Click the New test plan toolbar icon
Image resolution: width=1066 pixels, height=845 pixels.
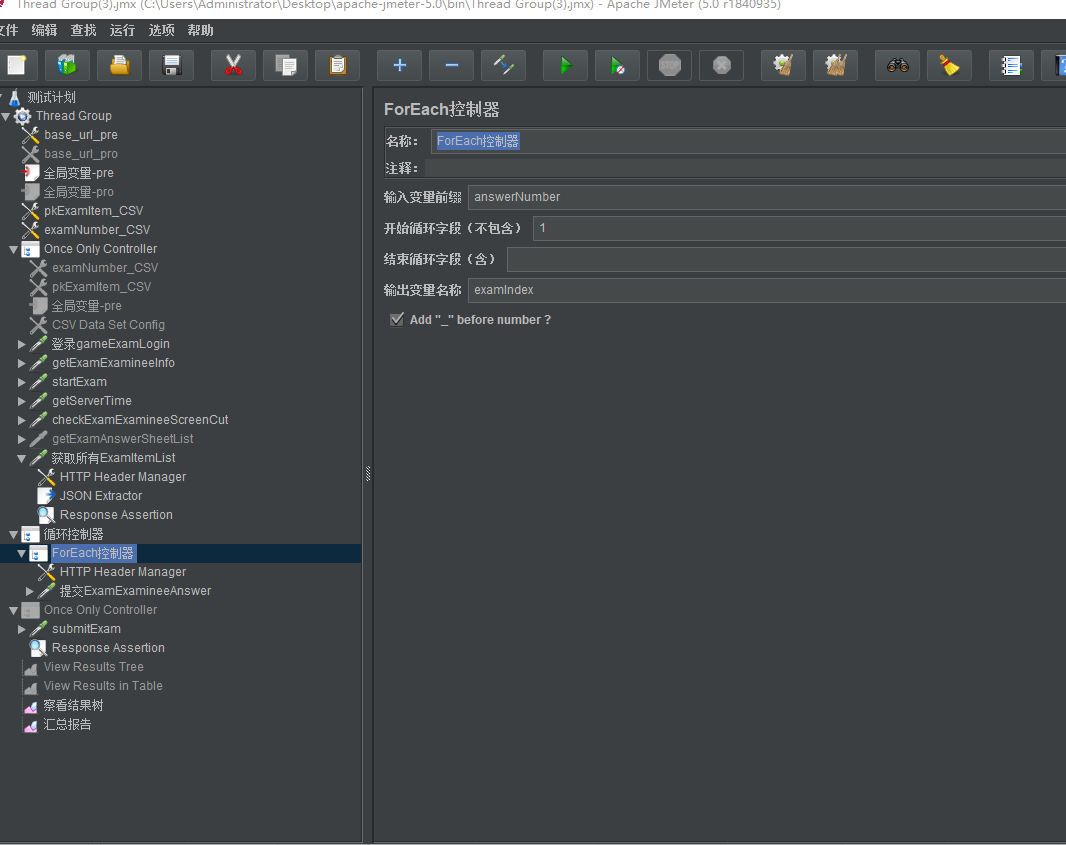click(x=16, y=65)
